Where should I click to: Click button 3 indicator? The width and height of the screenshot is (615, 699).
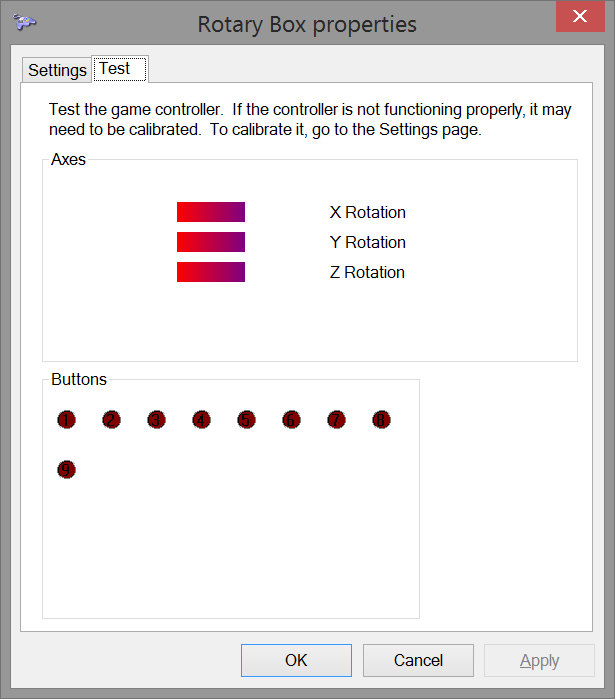(x=156, y=419)
